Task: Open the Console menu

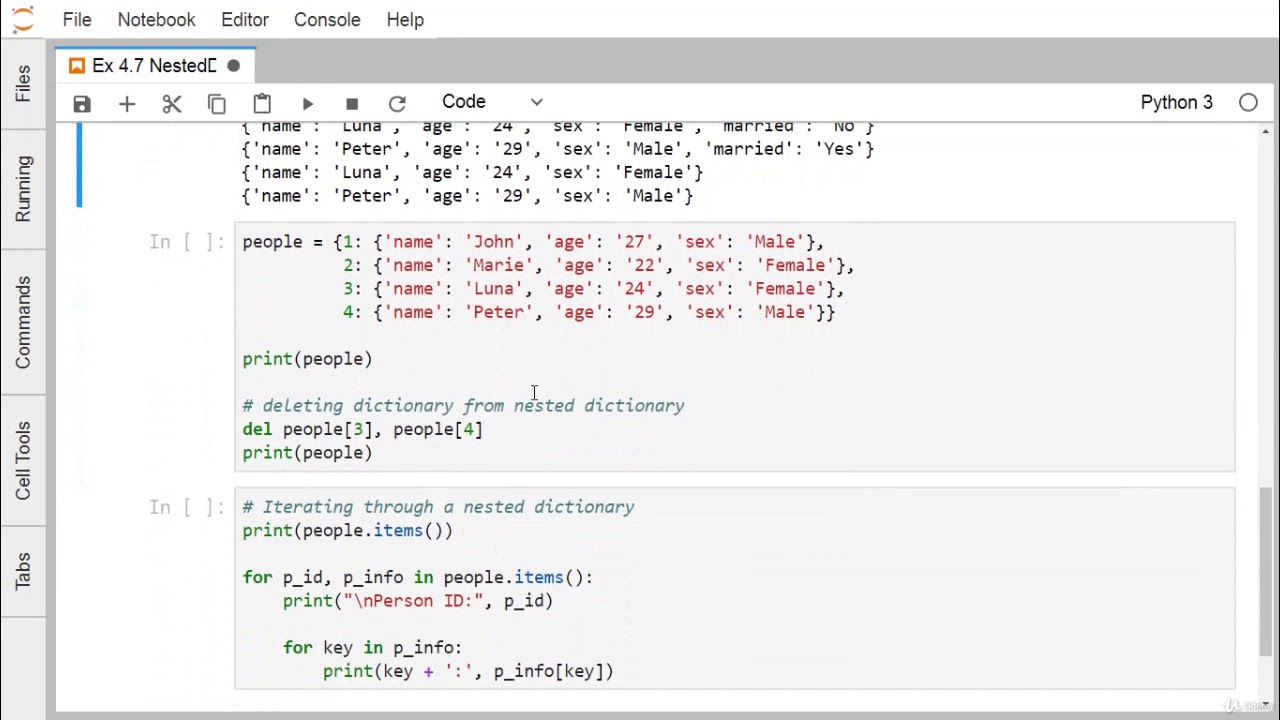Action: click(327, 20)
